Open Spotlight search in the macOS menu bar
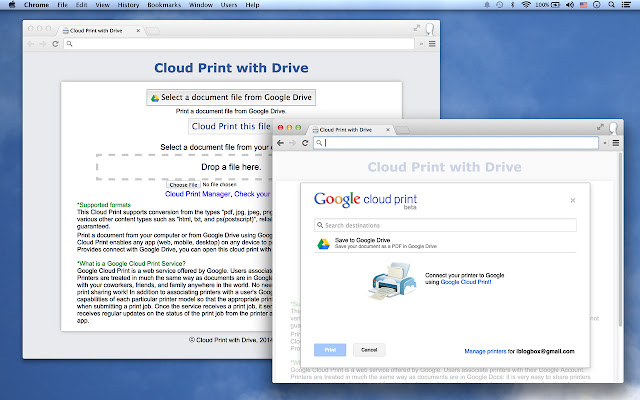Screen dimensions: 640x400 [612, 5]
